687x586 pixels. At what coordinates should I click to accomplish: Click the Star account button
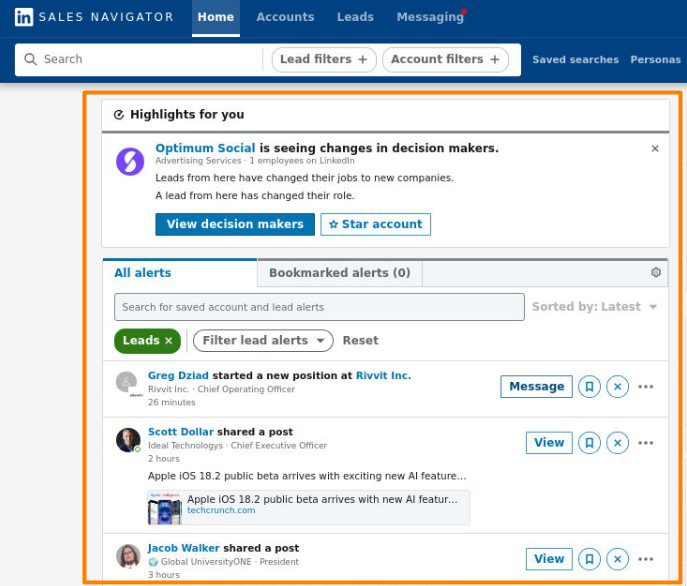click(375, 224)
